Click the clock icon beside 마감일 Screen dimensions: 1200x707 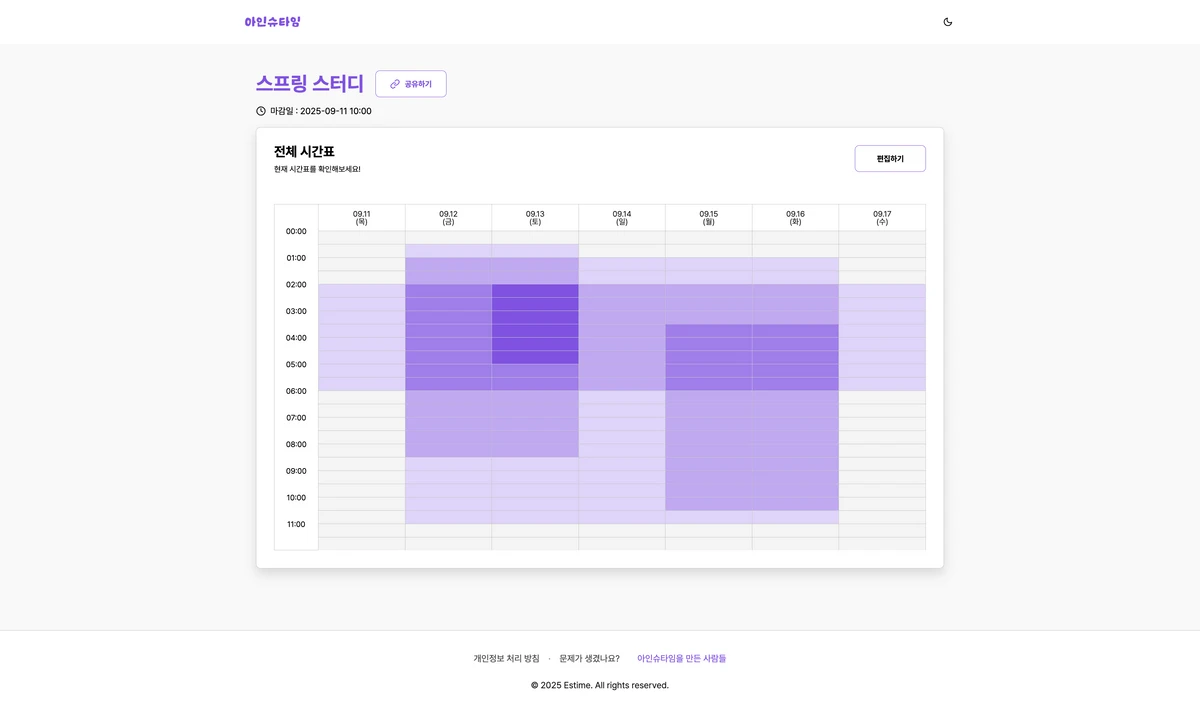[x=261, y=111]
